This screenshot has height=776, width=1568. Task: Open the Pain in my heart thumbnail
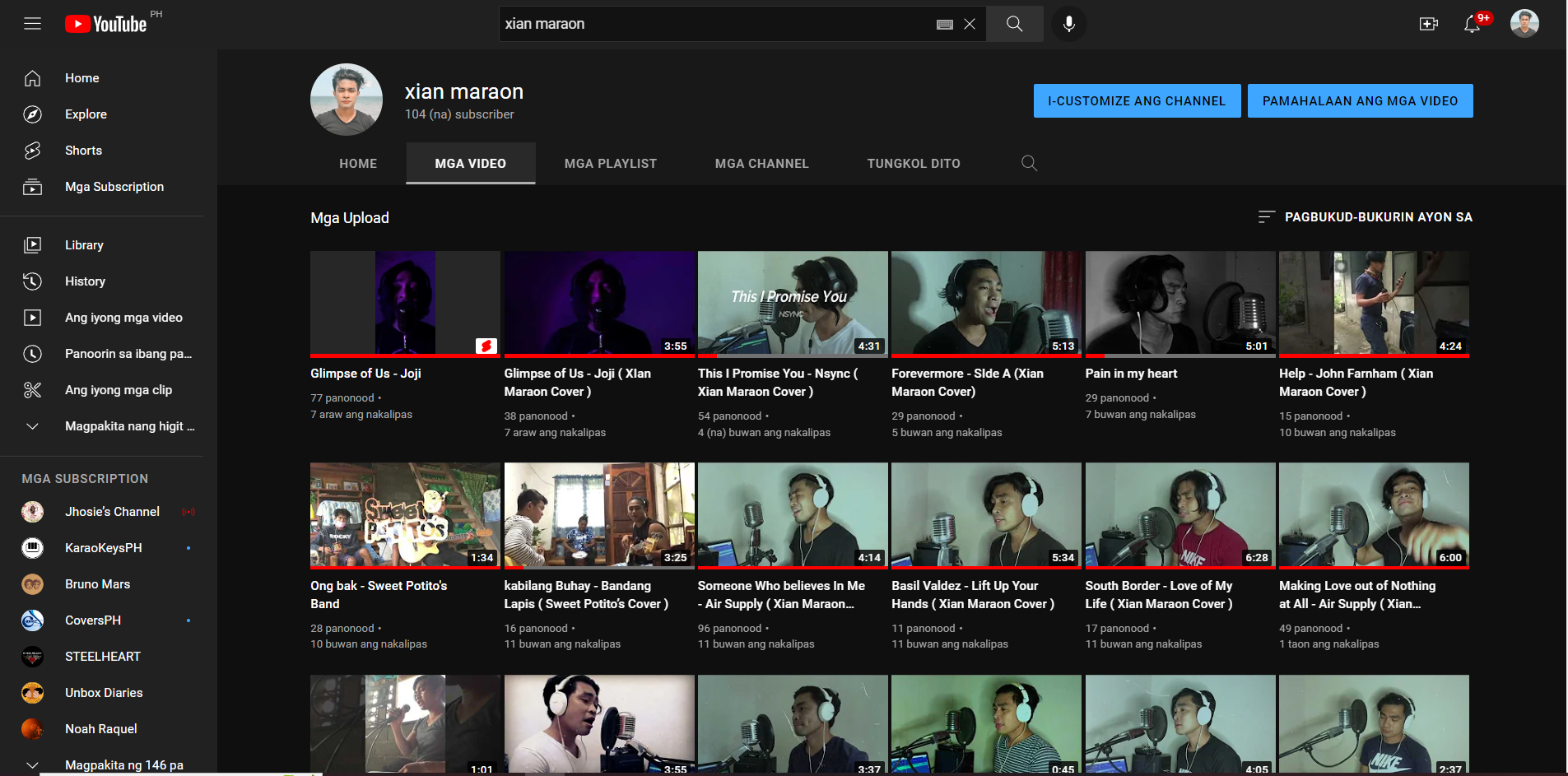point(1180,304)
